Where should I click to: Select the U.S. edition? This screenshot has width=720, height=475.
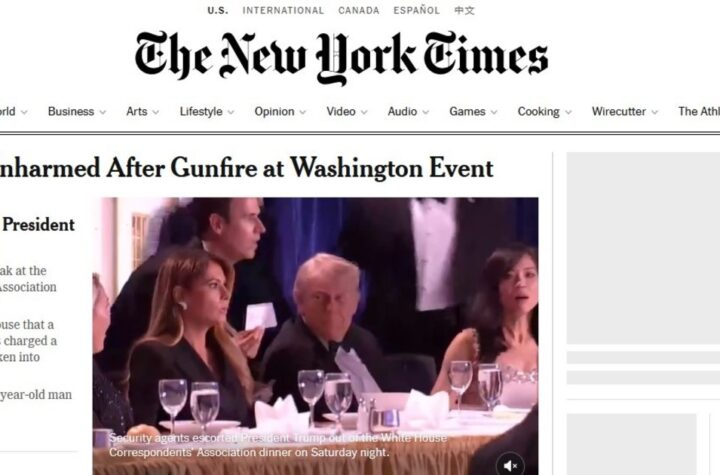pyautogui.click(x=218, y=11)
